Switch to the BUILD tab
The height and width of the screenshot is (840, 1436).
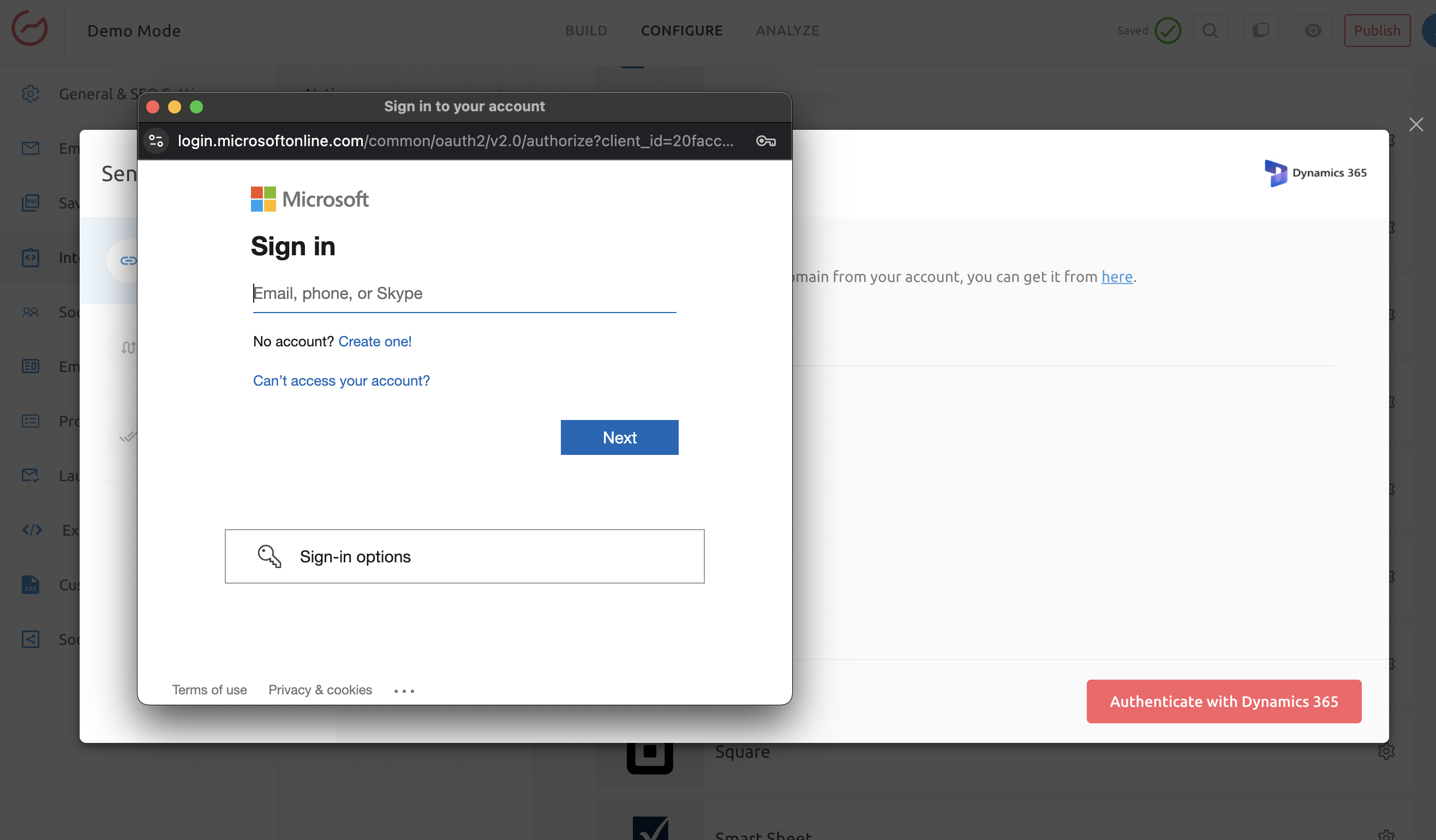(x=587, y=30)
